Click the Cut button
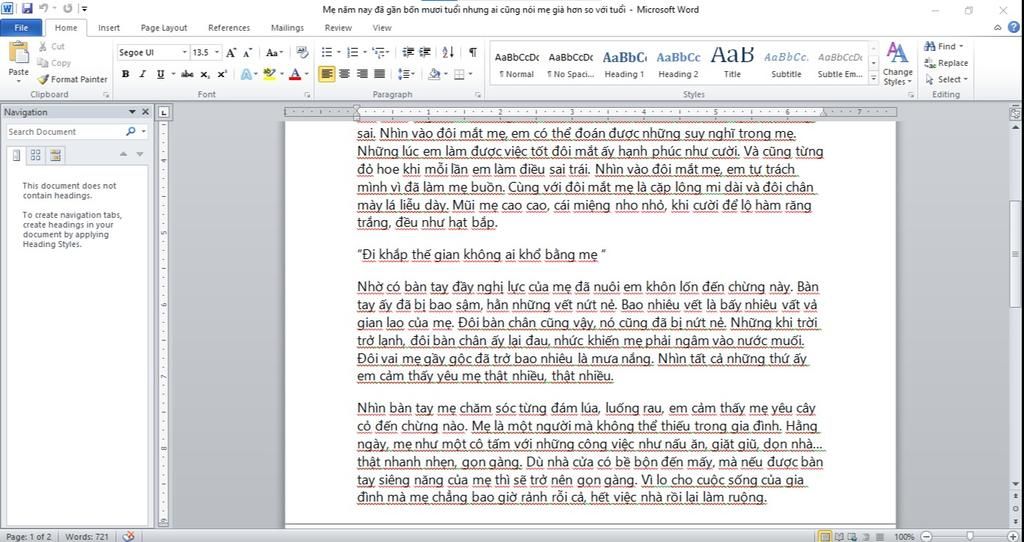This screenshot has width=1024, height=542. [51, 46]
